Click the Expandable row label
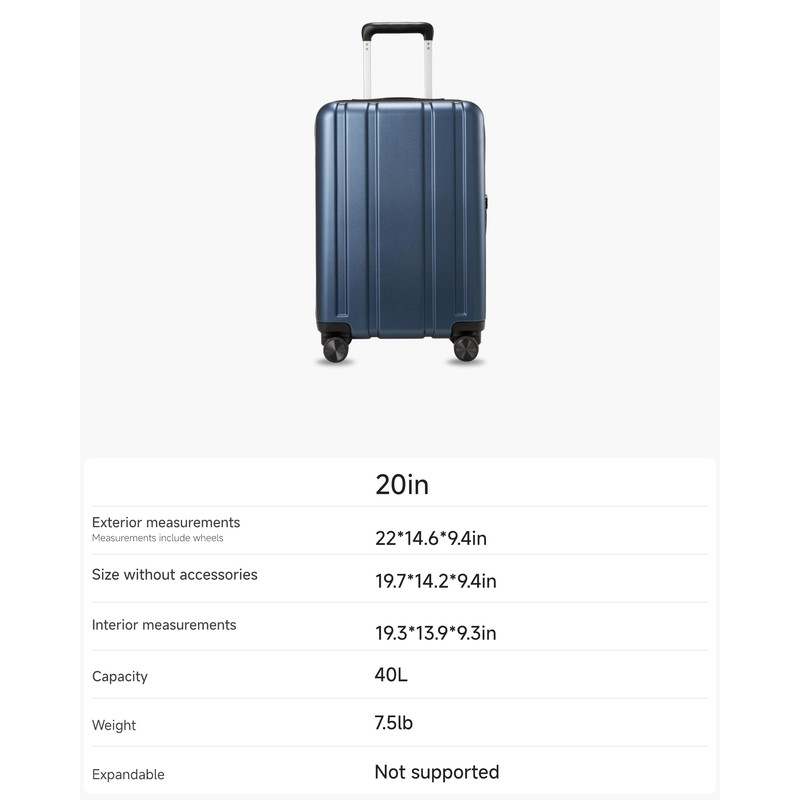800x800 pixels. click(128, 774)
